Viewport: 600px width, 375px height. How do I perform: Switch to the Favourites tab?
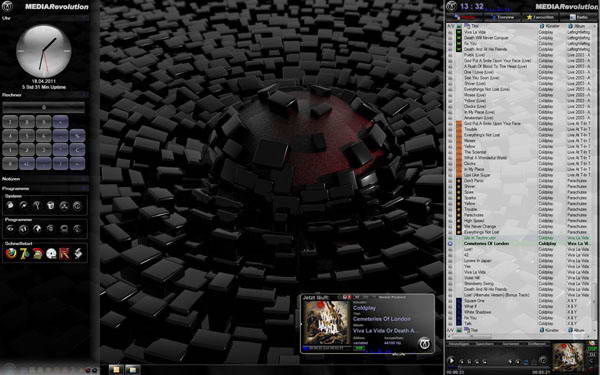point(540,17)
